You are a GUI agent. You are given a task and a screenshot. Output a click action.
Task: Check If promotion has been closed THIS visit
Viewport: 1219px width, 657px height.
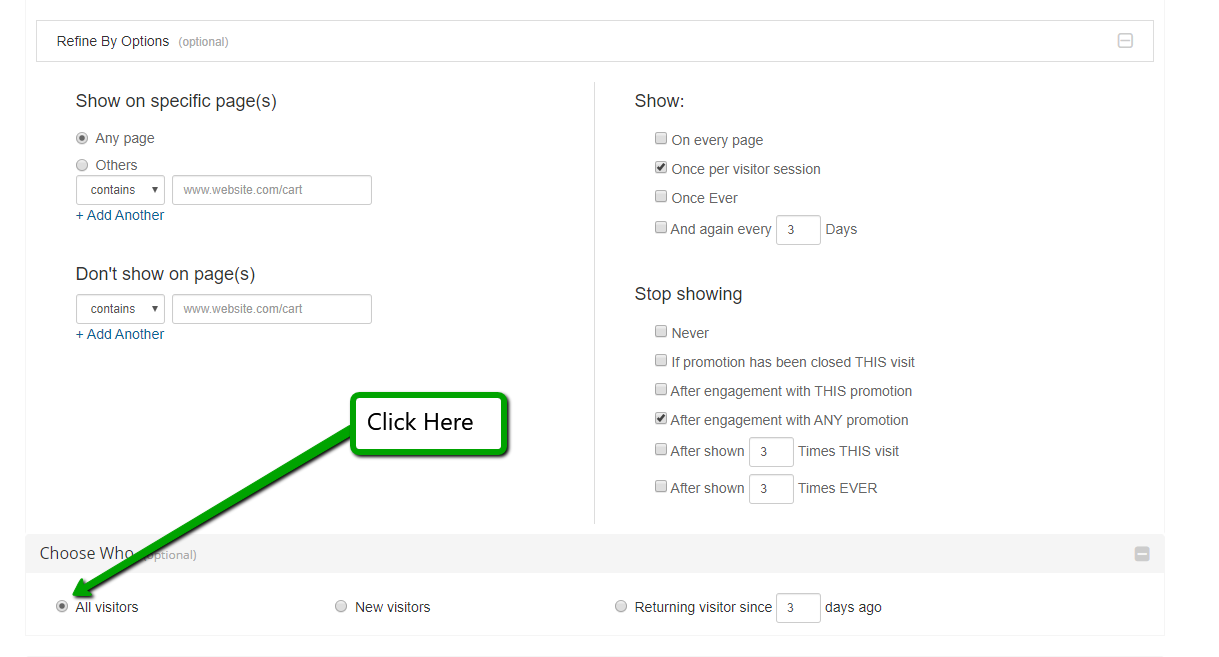pos(661,361)
